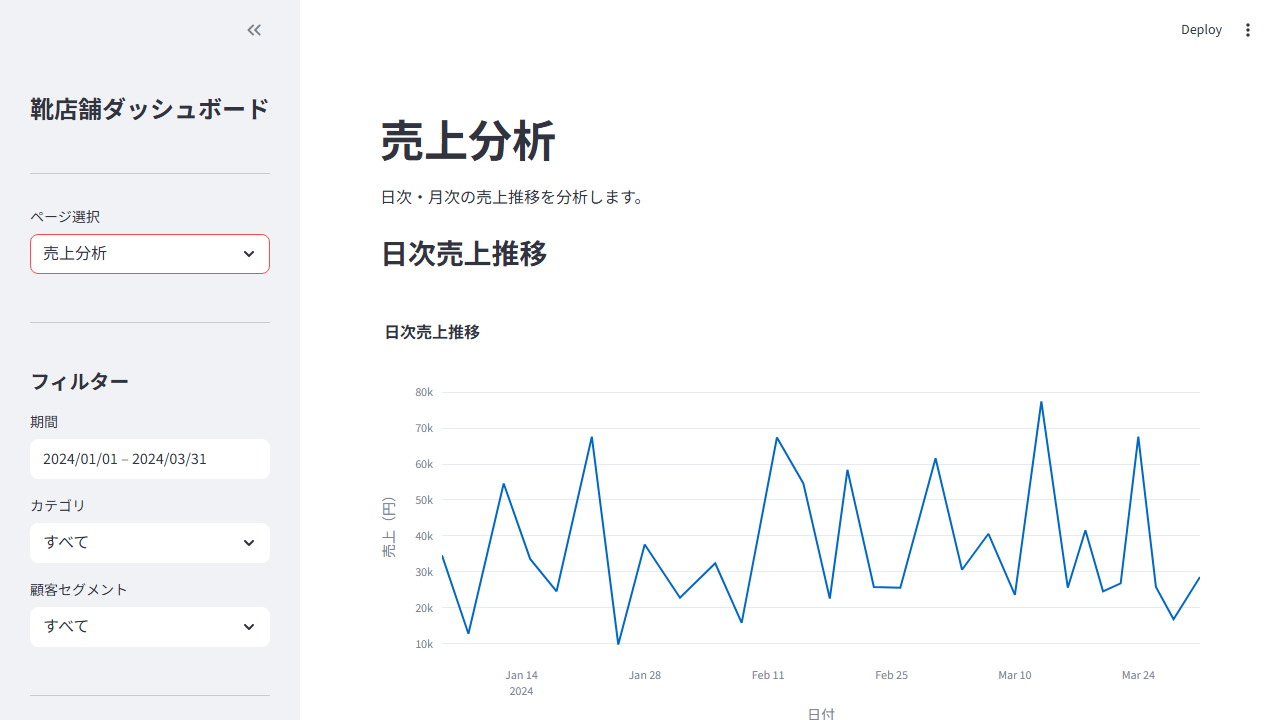This screenshot has width=1280, height=720.
Task: Click the 日付 axis title below the chart
Action: click(822, 713)
